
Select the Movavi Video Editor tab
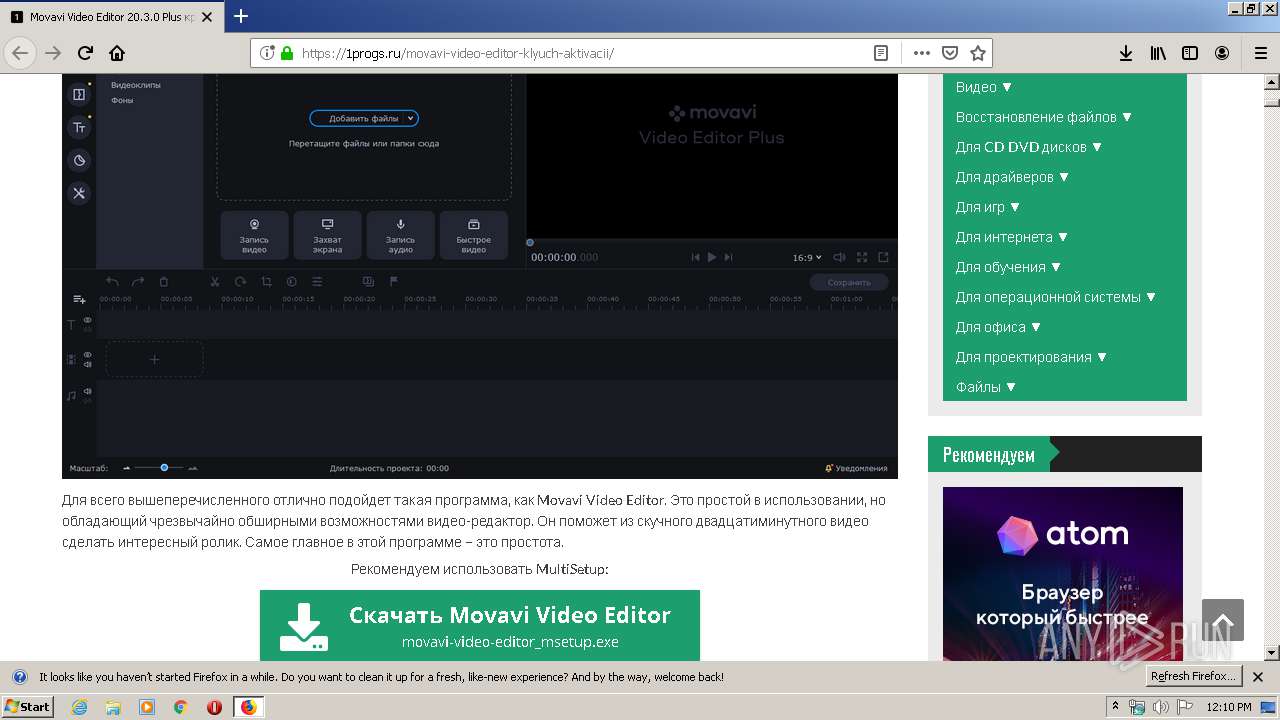coord(111,17)
